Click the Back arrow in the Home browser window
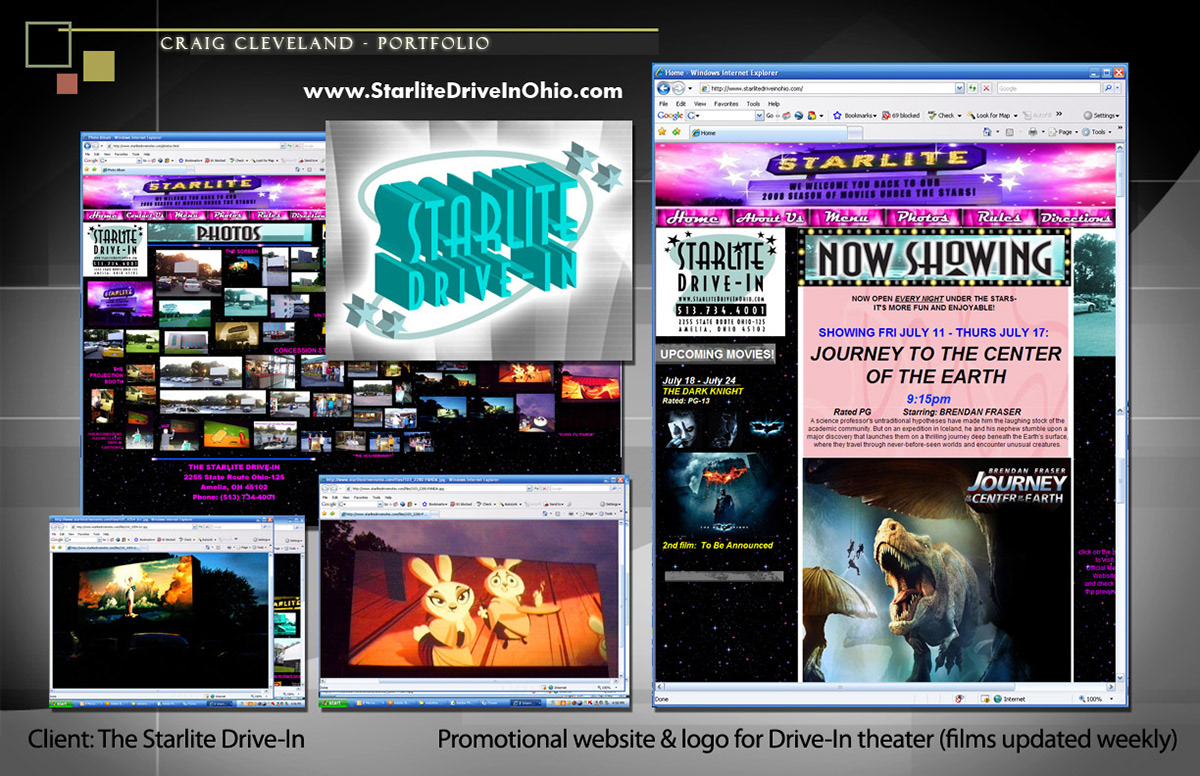 pyautogui.click(x=664, y=89)
